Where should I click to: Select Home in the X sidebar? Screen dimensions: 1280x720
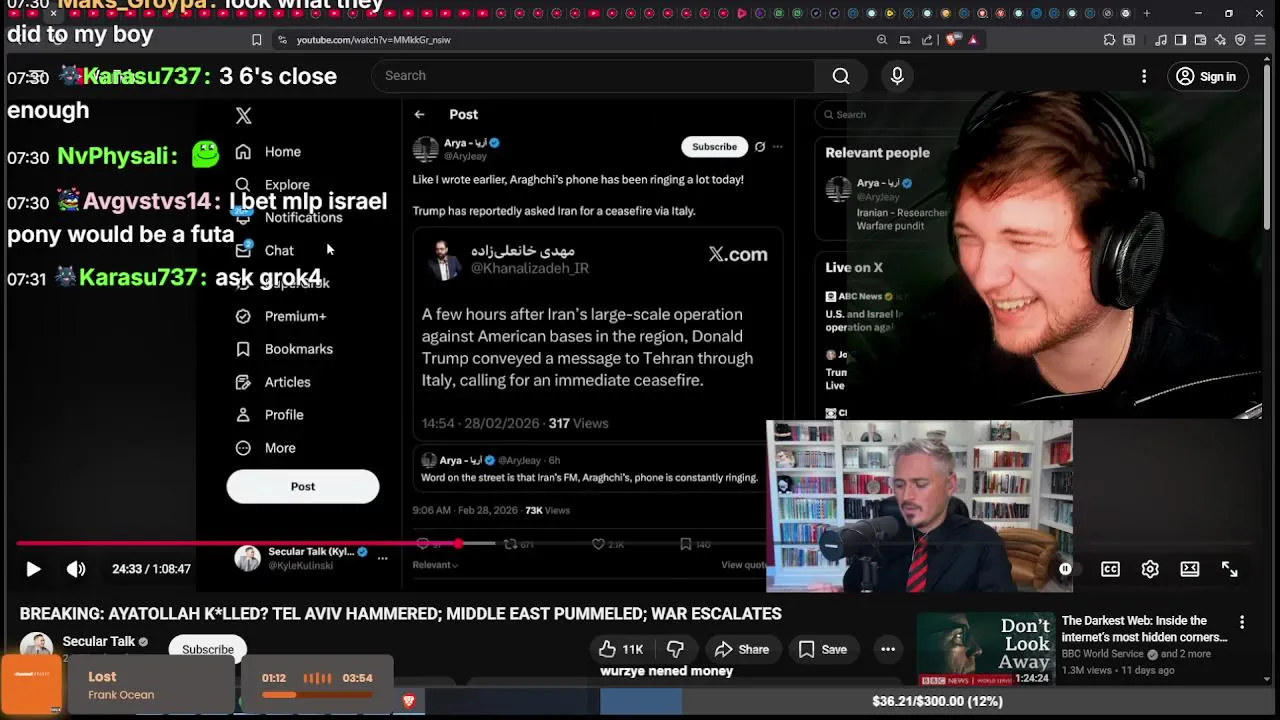click(268, 152)
